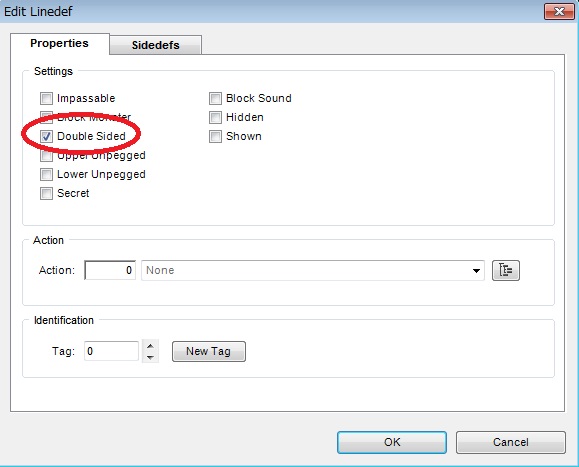This screenshot has height=467, width=579.
Task: Expand the Action type dropdown arrow
Action: (x=476, y=271)
